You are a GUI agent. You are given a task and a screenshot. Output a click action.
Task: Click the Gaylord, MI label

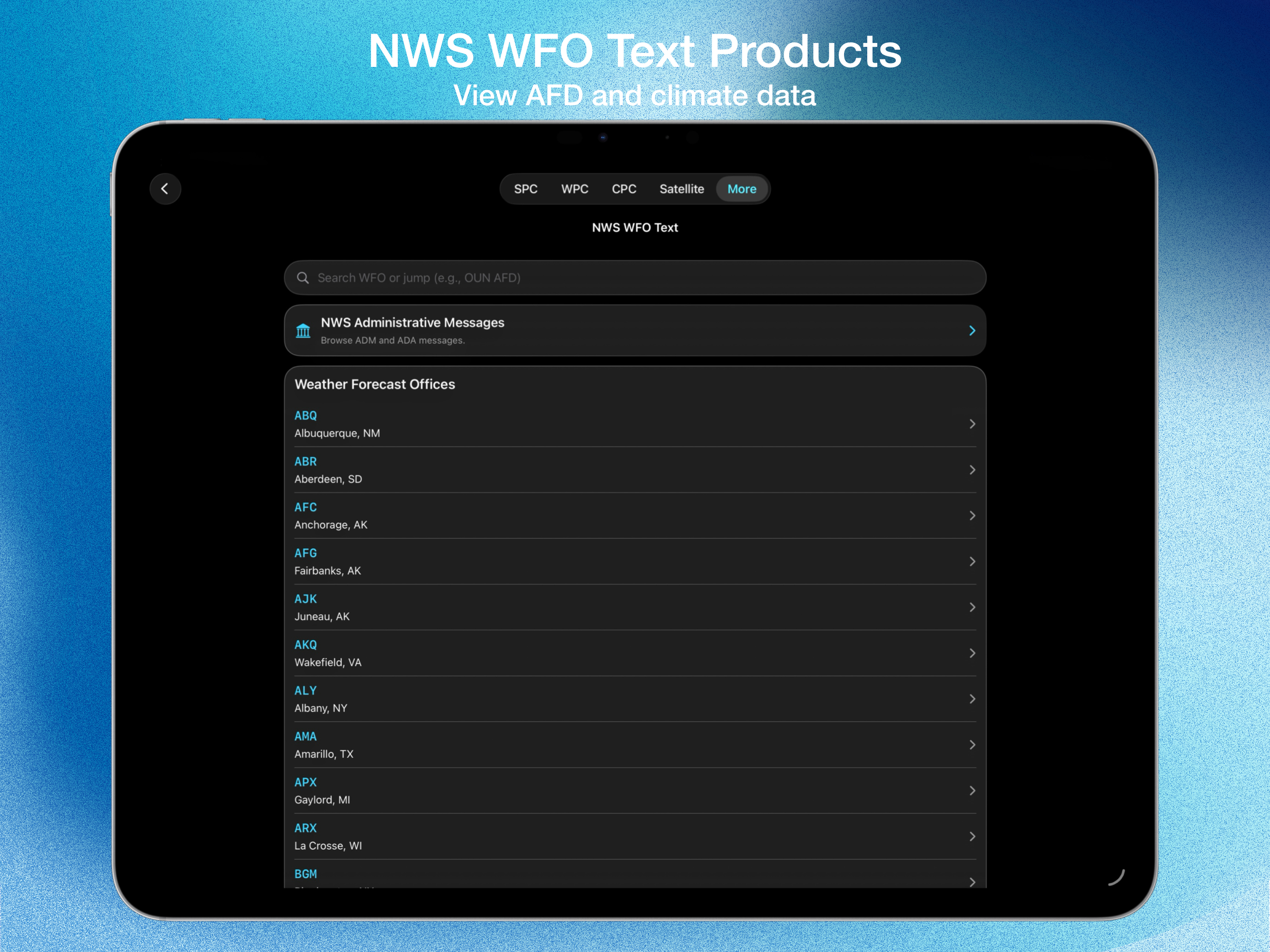[322, 800]
